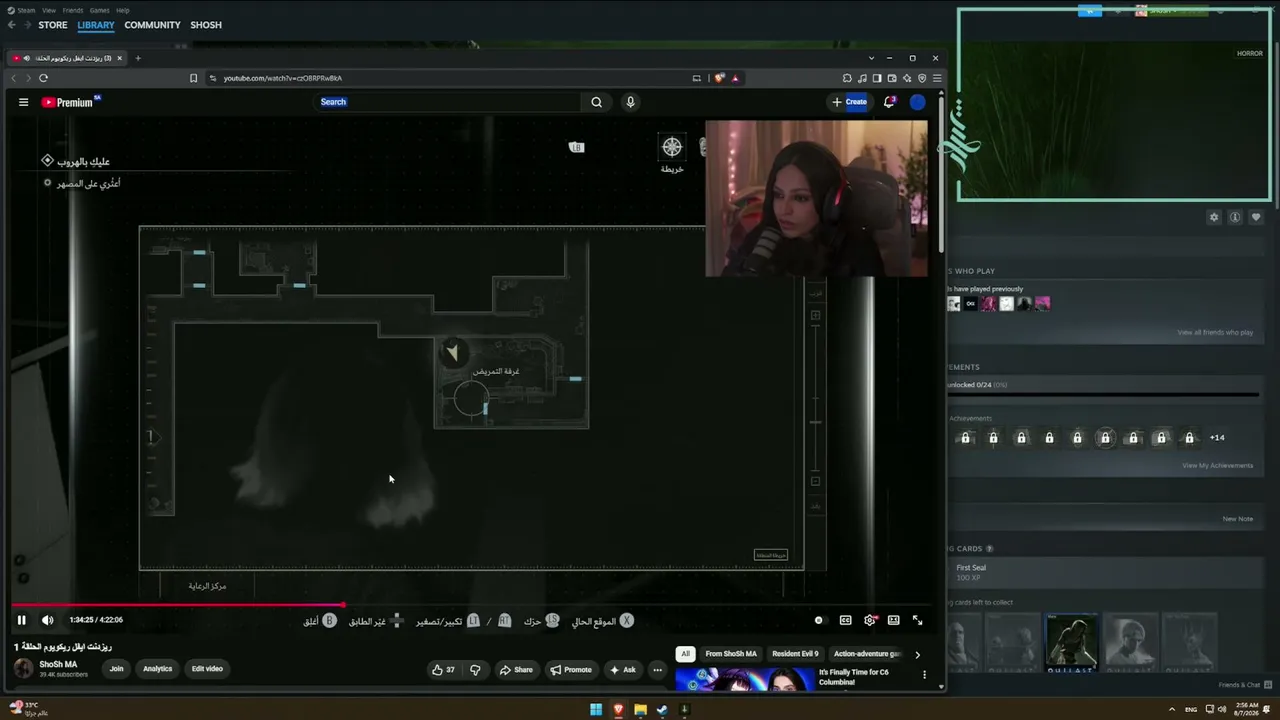
Task: Click the Promote button
Action: coord(571,670)
